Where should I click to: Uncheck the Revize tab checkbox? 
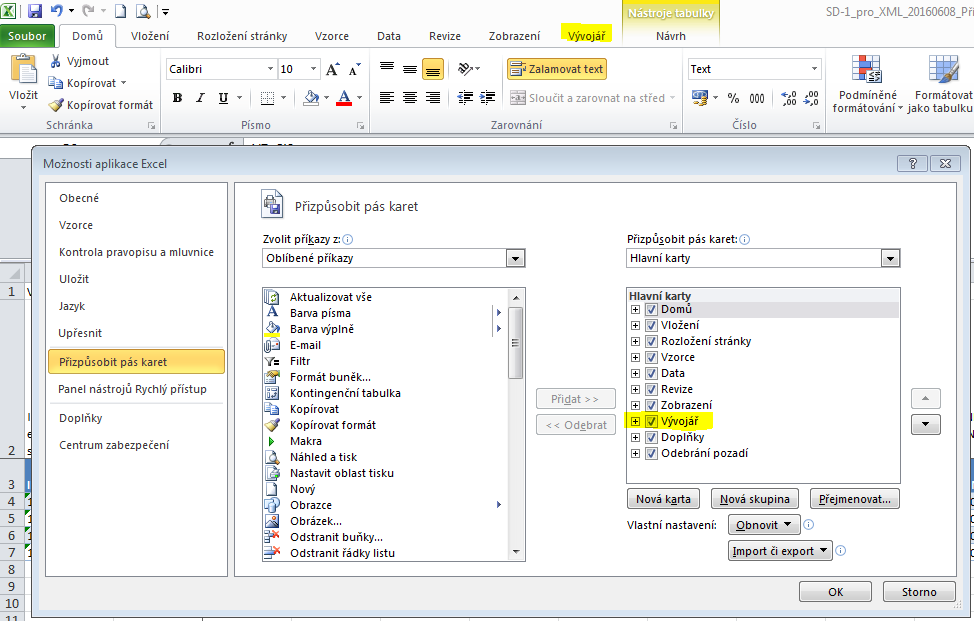[x=651, y=389]
